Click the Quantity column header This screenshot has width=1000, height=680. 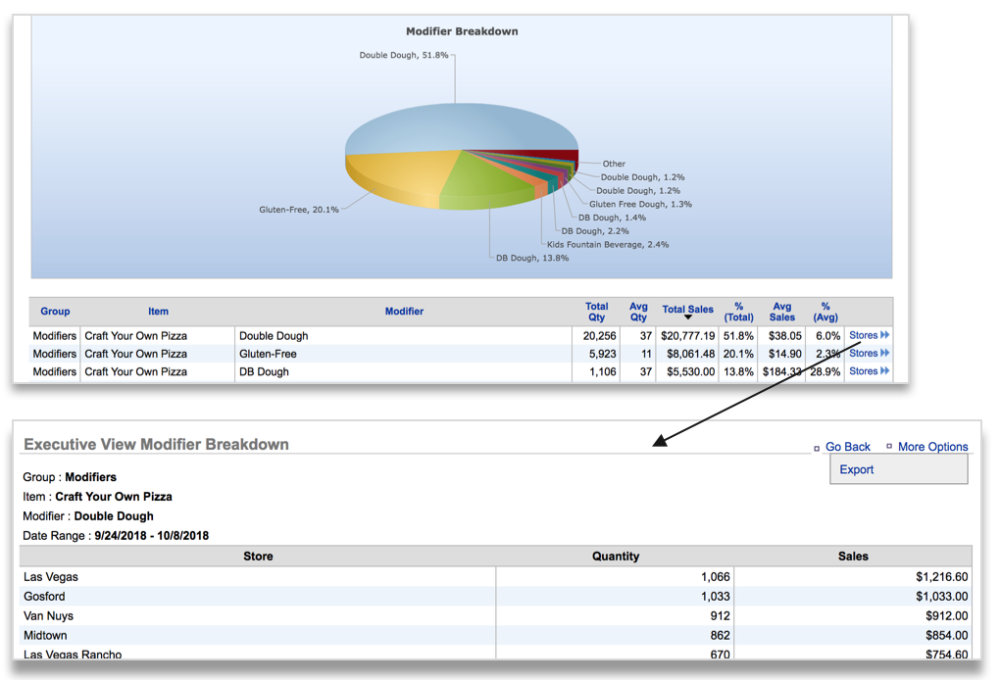tap(615, 556)
